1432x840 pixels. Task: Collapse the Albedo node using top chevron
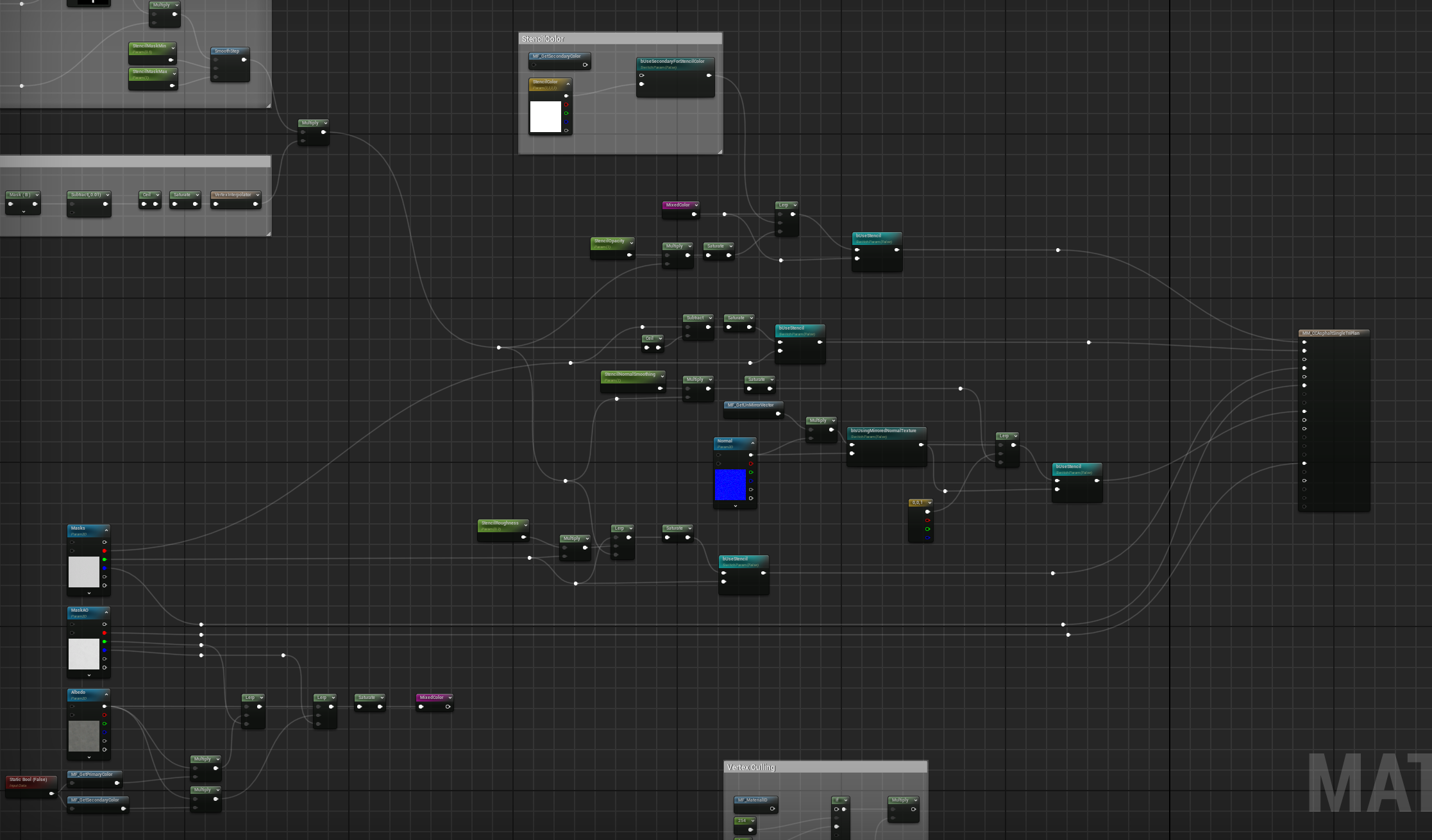click(x=106, y=694)
